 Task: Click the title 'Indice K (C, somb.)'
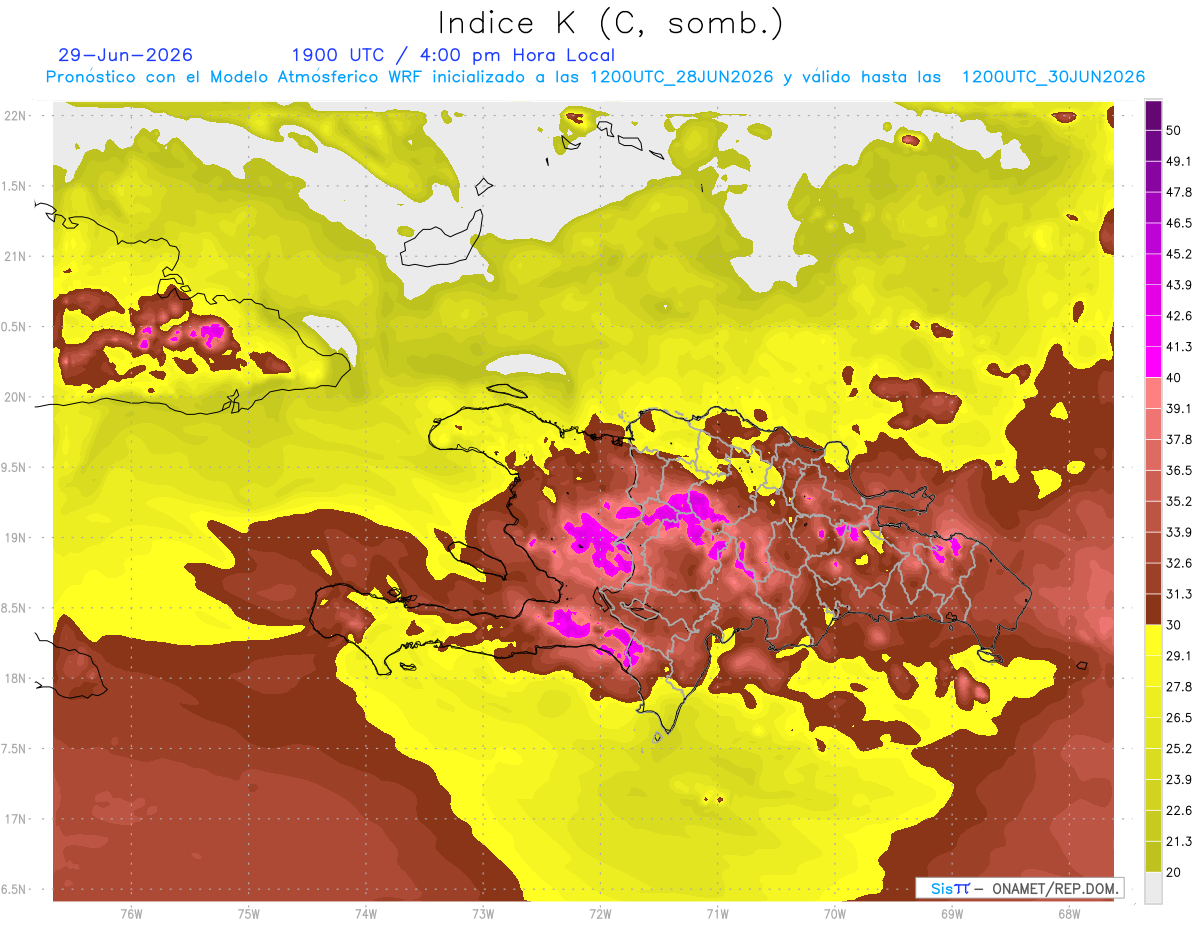(611, 24)
